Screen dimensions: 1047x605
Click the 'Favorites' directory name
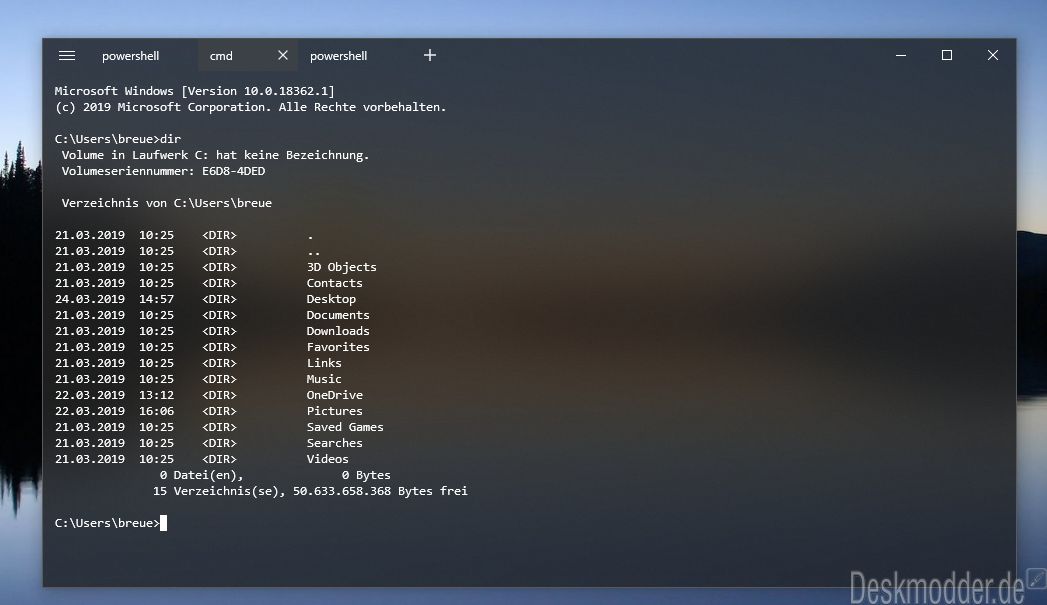[x=338, y=347]
